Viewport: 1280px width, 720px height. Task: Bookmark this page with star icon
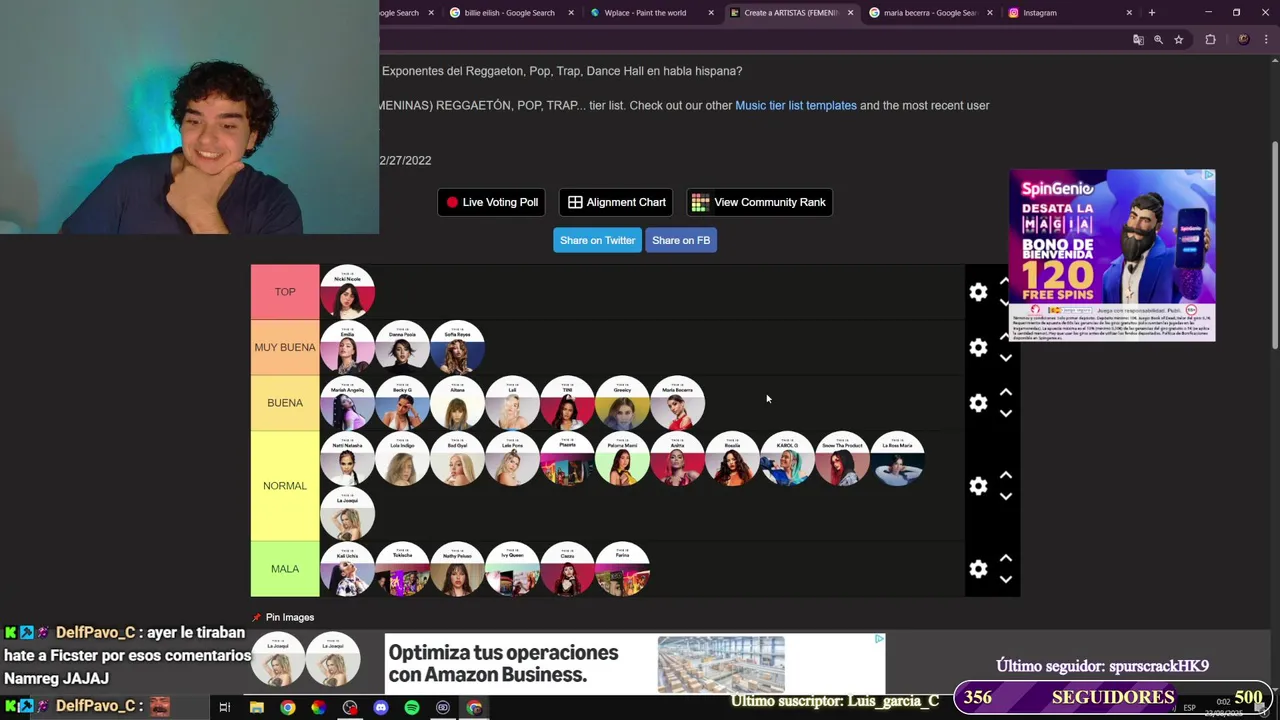point(1179,40)
